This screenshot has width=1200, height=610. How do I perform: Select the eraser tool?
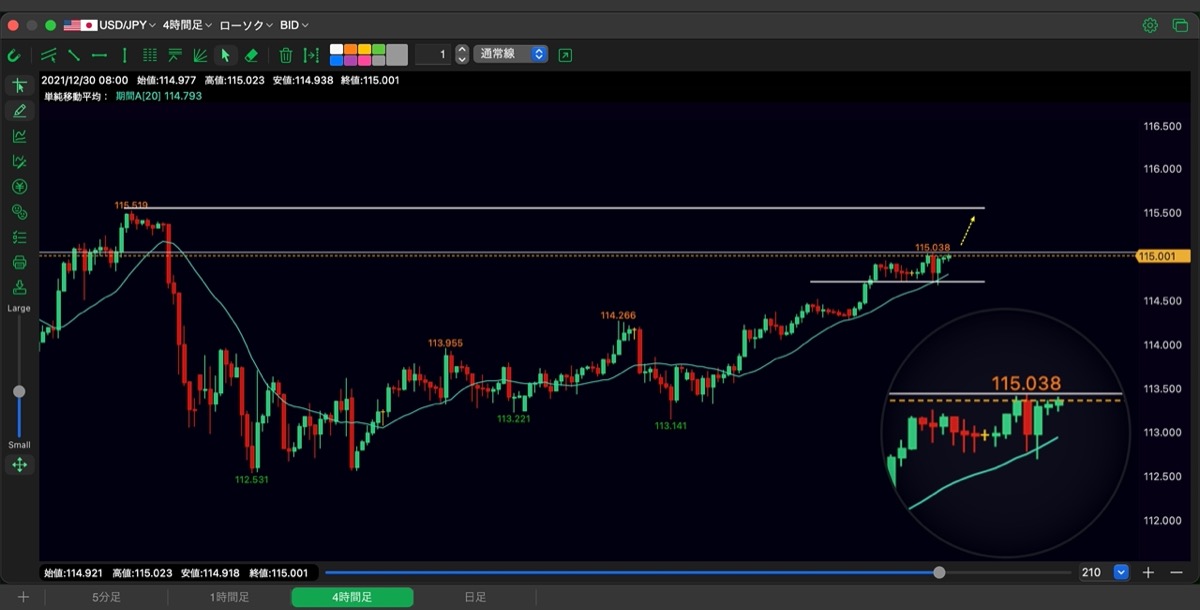pyautogui.click(x=252, y=55)
